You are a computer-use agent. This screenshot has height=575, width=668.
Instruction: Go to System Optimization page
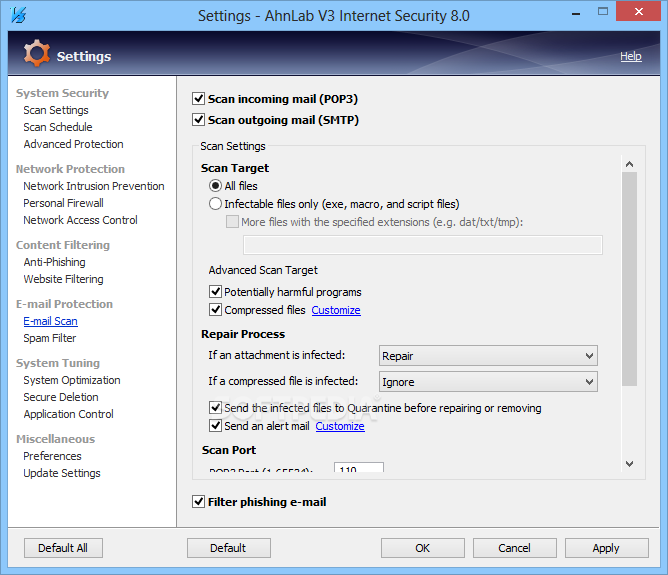[x=72, y=380]
